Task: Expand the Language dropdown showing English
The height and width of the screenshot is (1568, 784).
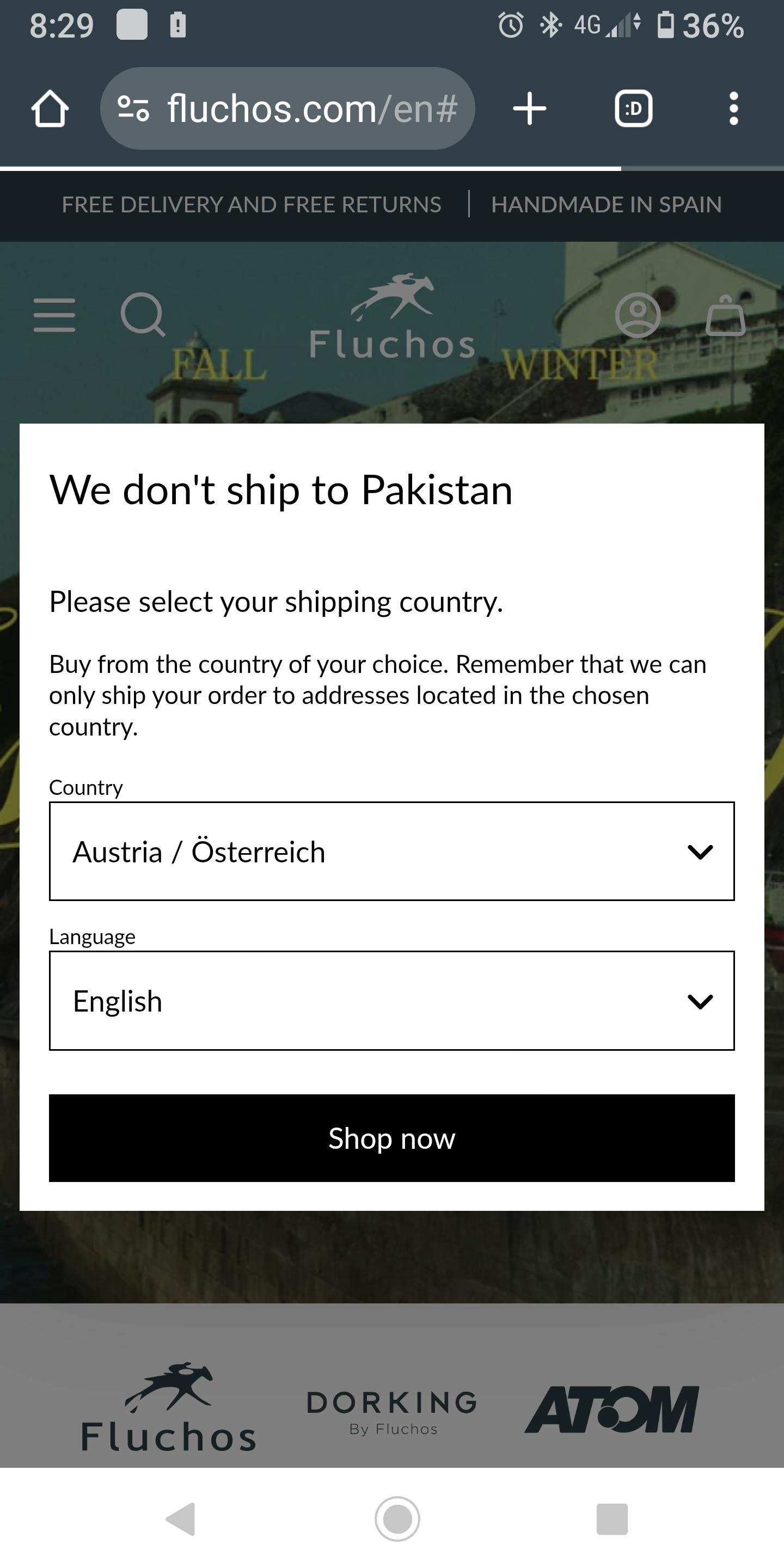Action: click(365, 1001)
